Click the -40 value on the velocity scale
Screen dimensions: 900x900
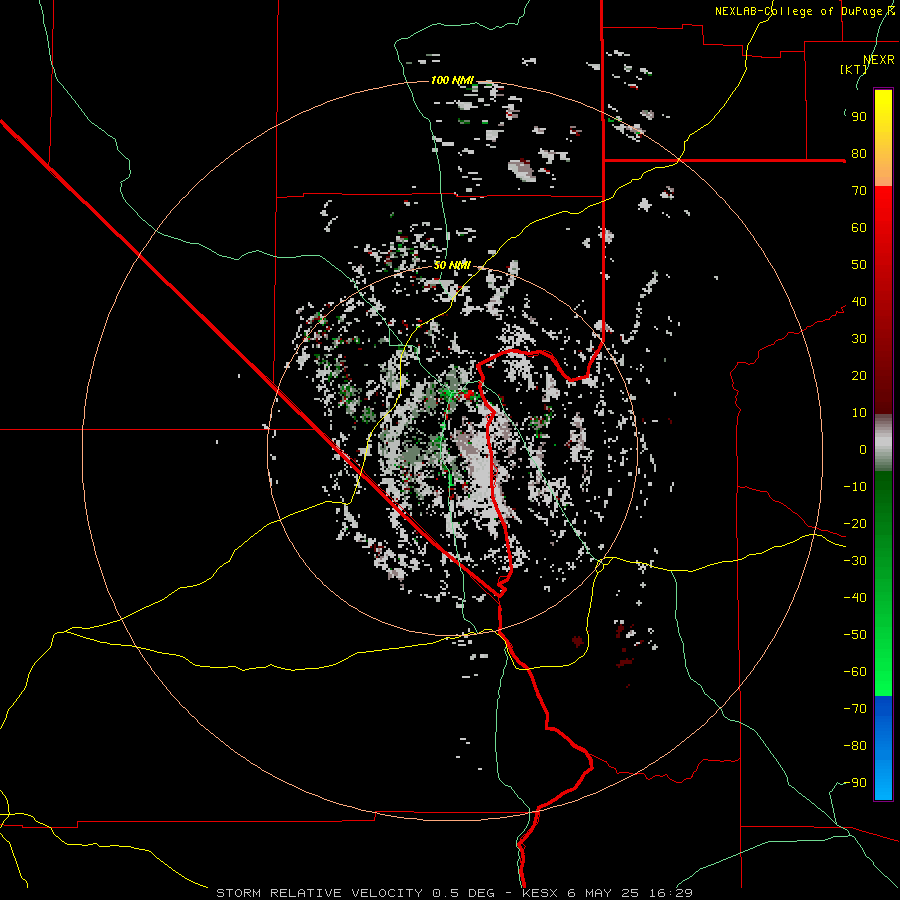point(855,598)
